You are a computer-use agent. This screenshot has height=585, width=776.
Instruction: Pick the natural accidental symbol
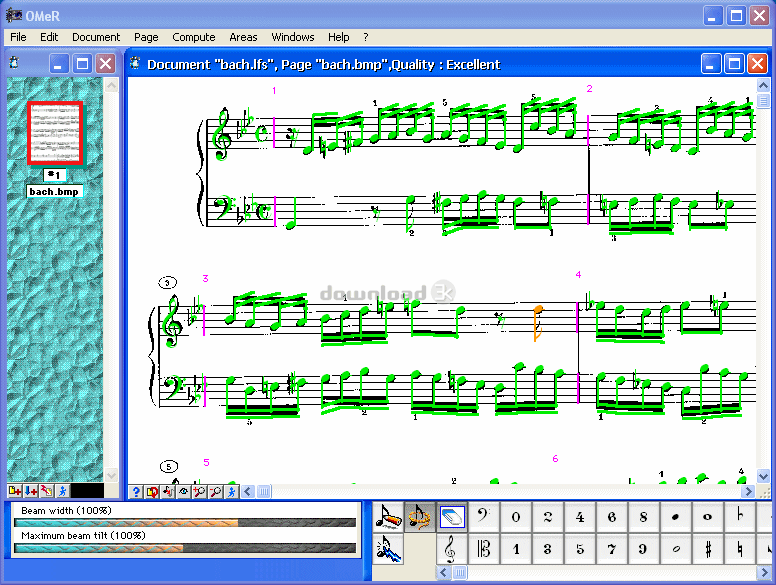(740, 549)
